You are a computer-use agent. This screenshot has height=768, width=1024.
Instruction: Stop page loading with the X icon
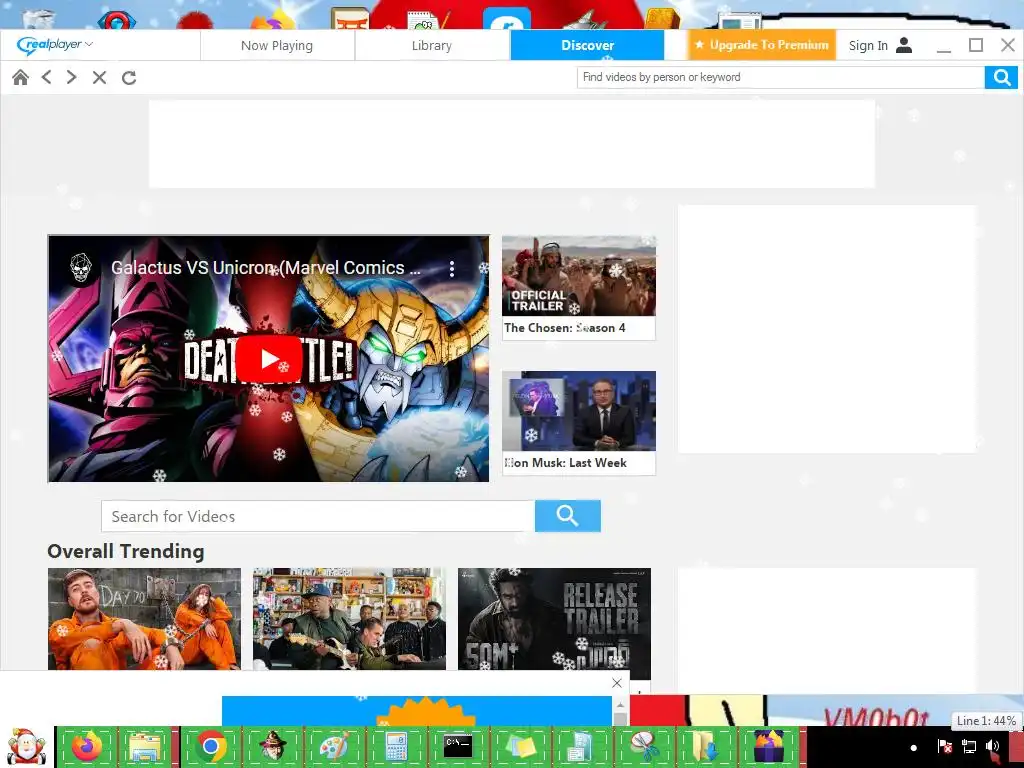pyautogui.click(x=99, y=78)
